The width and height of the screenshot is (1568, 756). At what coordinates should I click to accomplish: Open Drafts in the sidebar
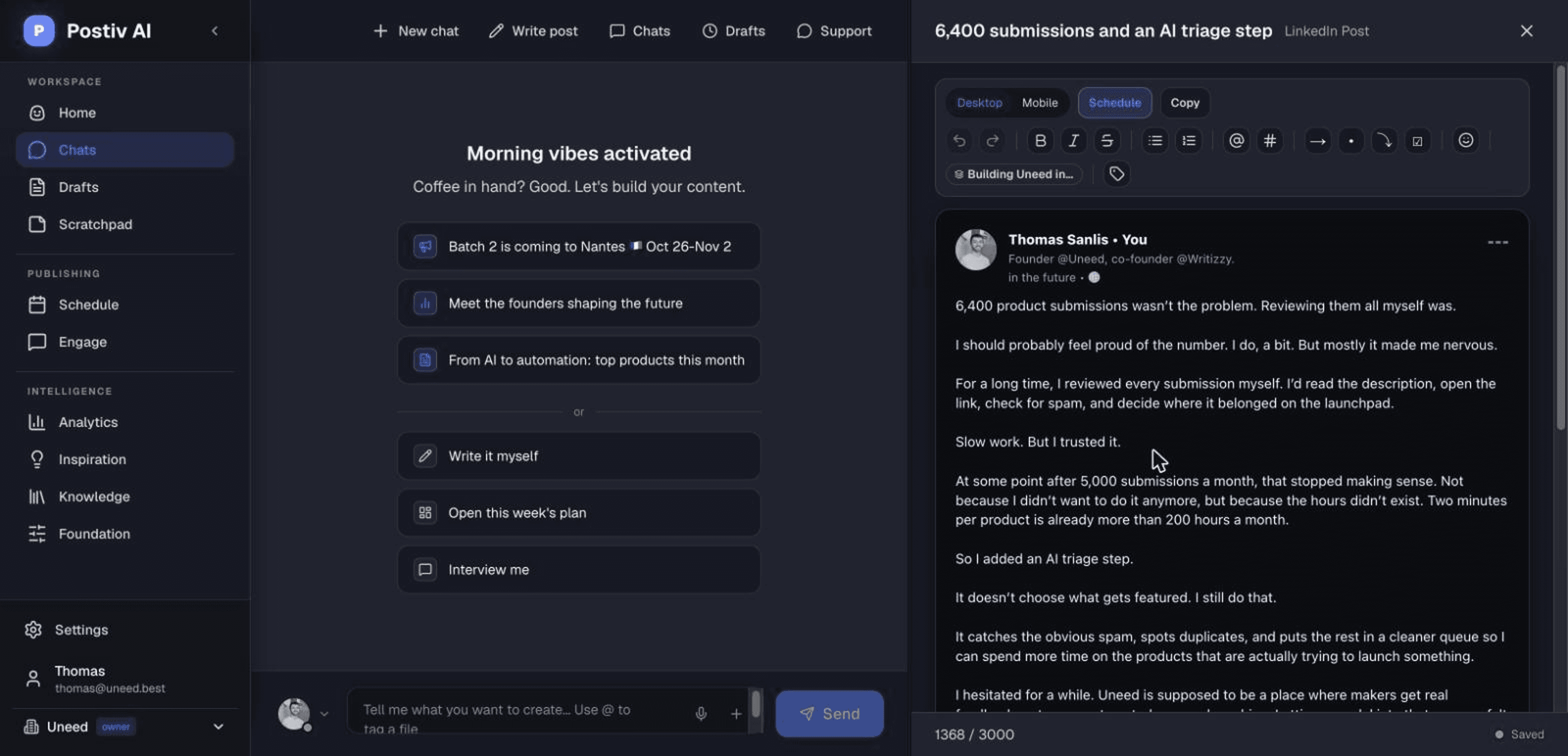(125, 187)
